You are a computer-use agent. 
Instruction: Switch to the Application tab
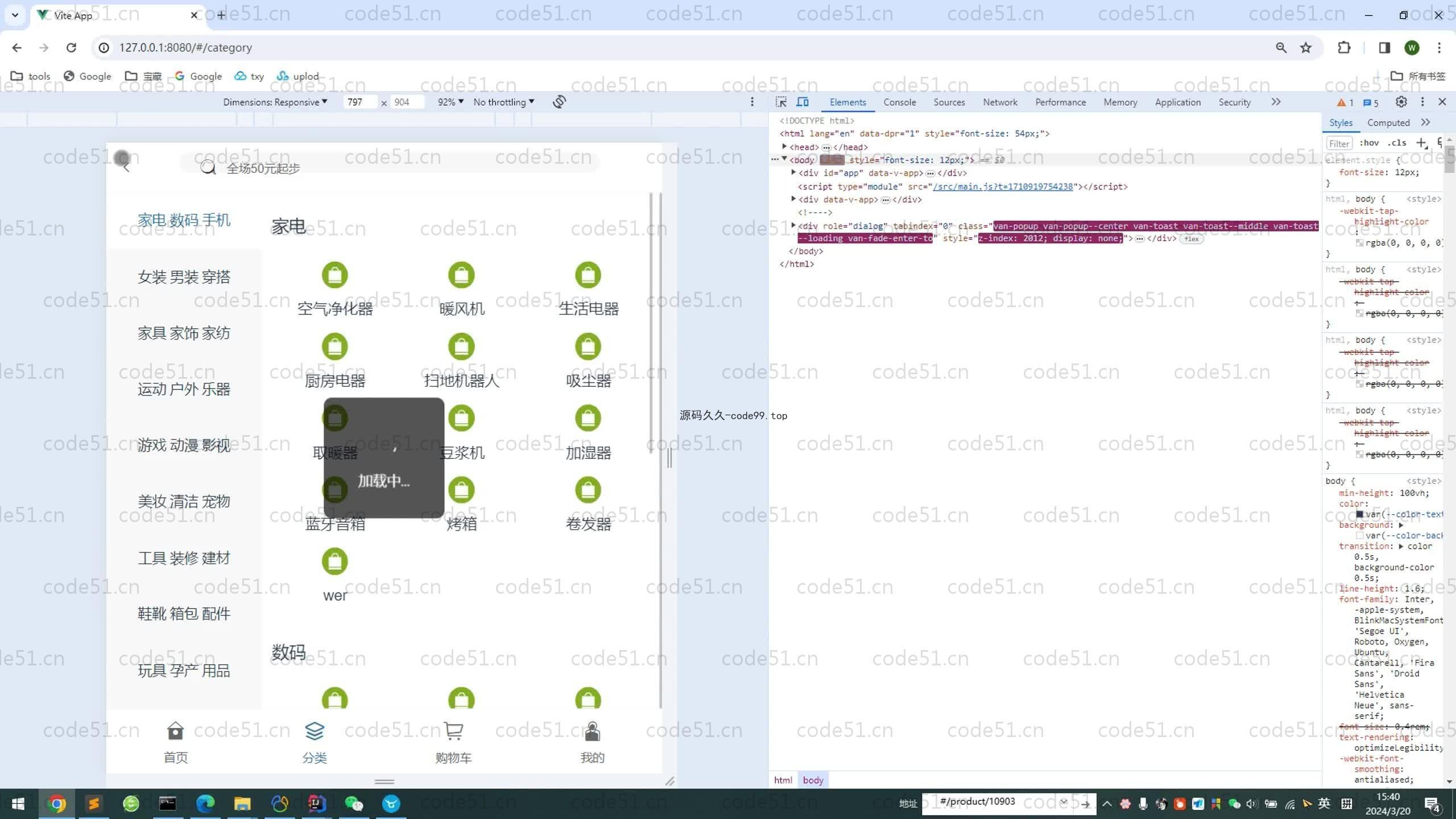(x=1177, y=102)
